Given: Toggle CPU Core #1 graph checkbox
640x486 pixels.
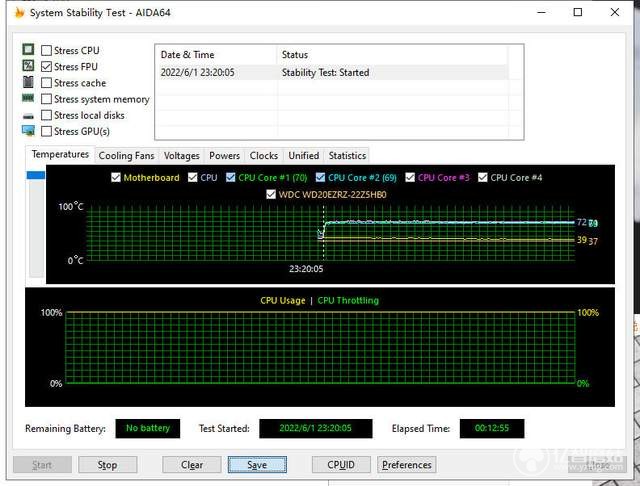Looking at the screenshot, I should 231,178.
